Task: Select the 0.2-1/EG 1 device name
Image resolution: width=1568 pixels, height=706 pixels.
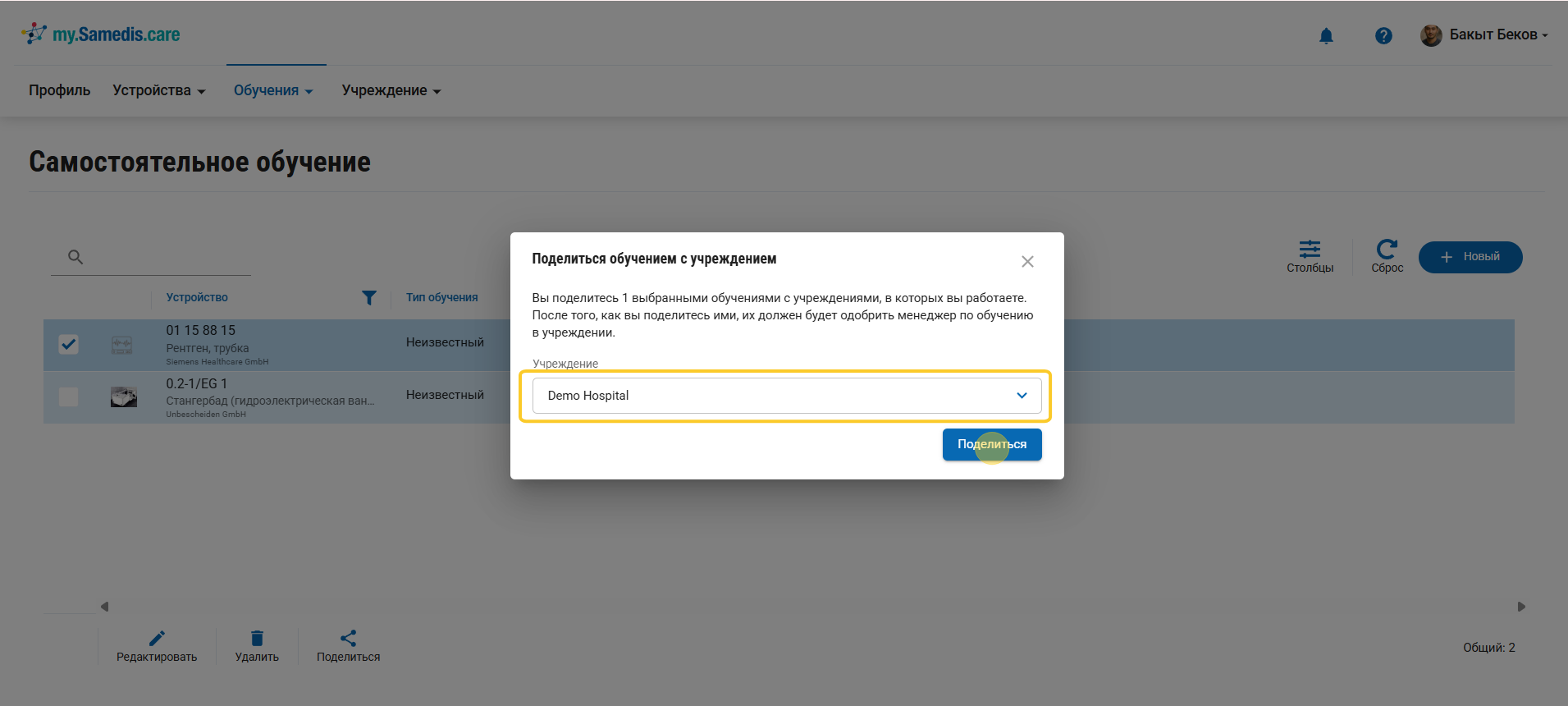Action: [197, 383]
